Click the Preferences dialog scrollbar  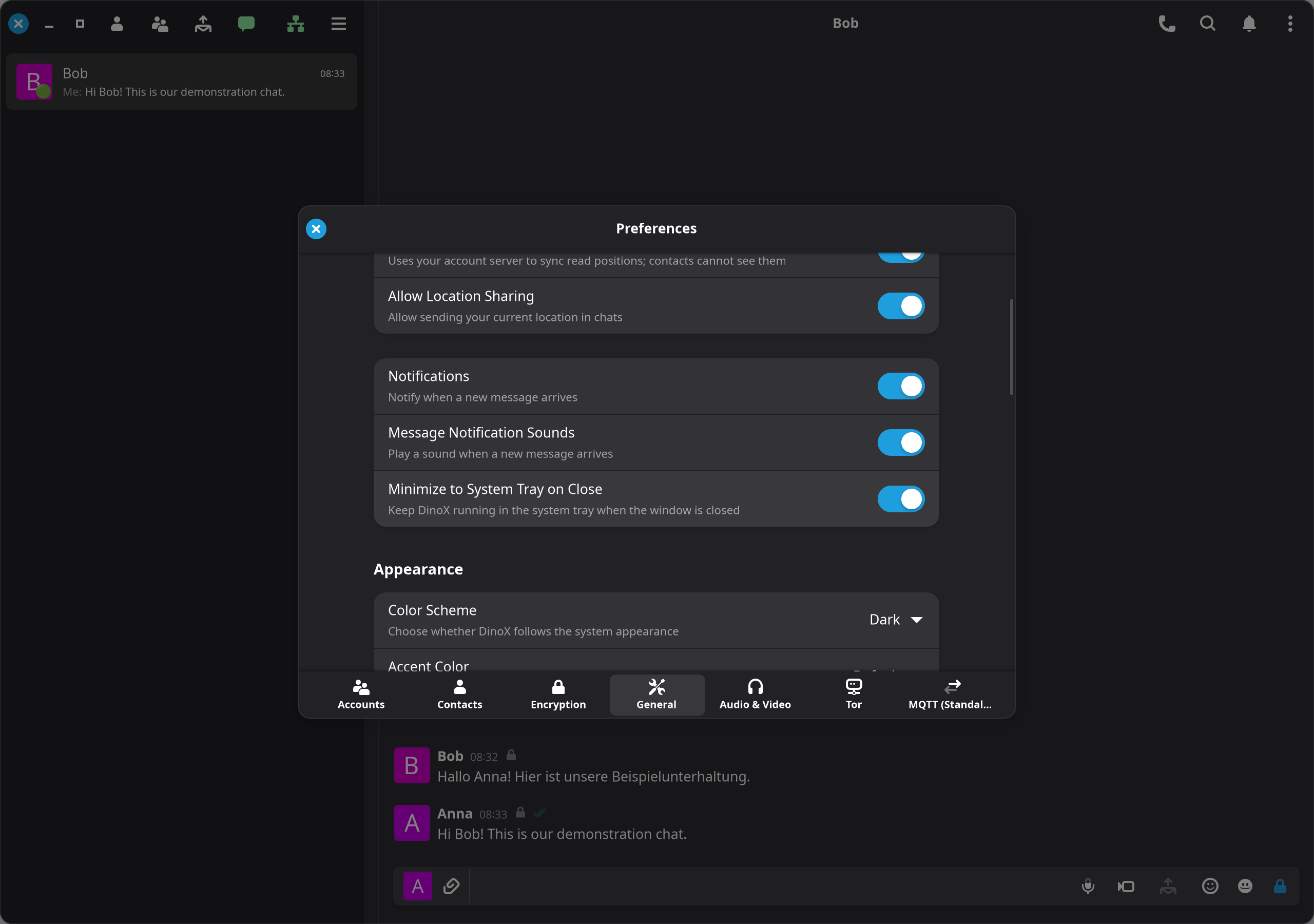click(x=1011, y=347)
